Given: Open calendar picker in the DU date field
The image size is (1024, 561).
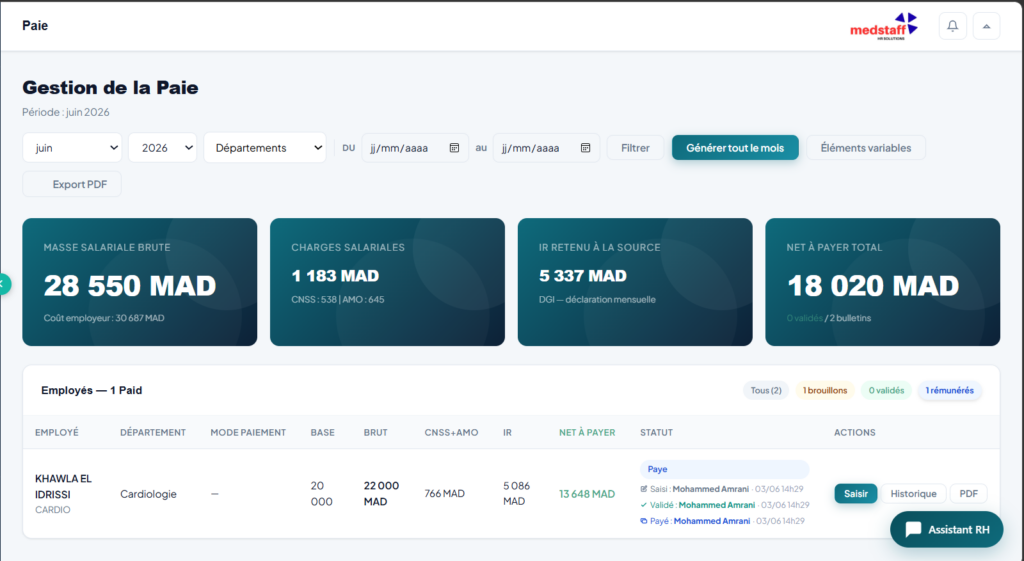Looking at the screenshot, I should [x=455, y=148].
